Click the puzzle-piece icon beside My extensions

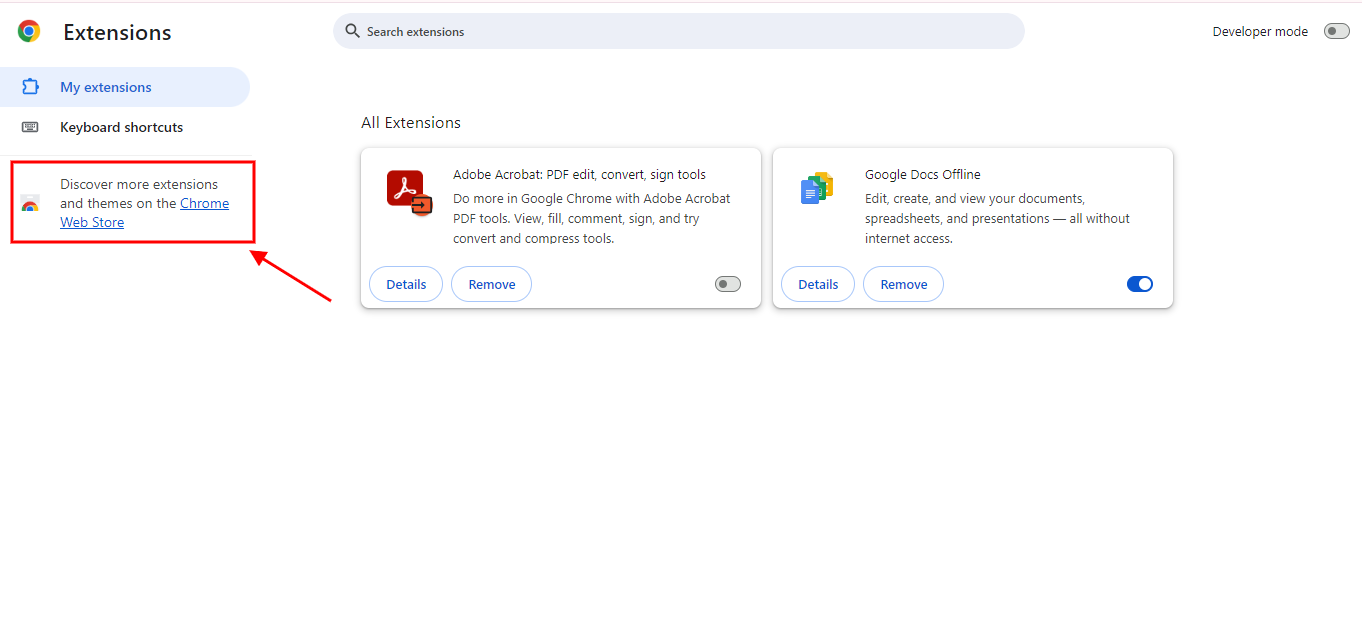tap(30, 87)
